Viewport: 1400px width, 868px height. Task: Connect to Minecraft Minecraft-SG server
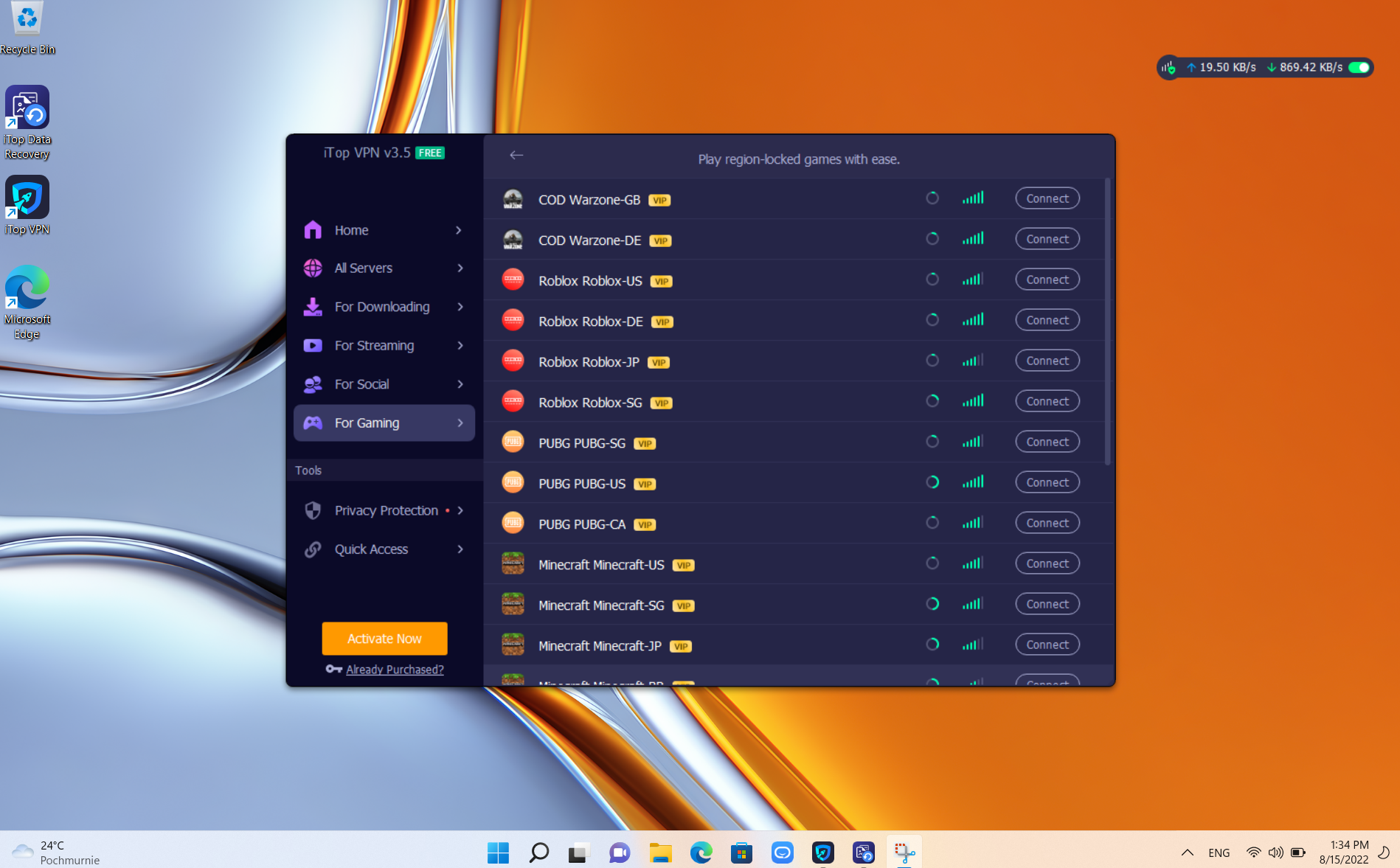coord(1047,604)
